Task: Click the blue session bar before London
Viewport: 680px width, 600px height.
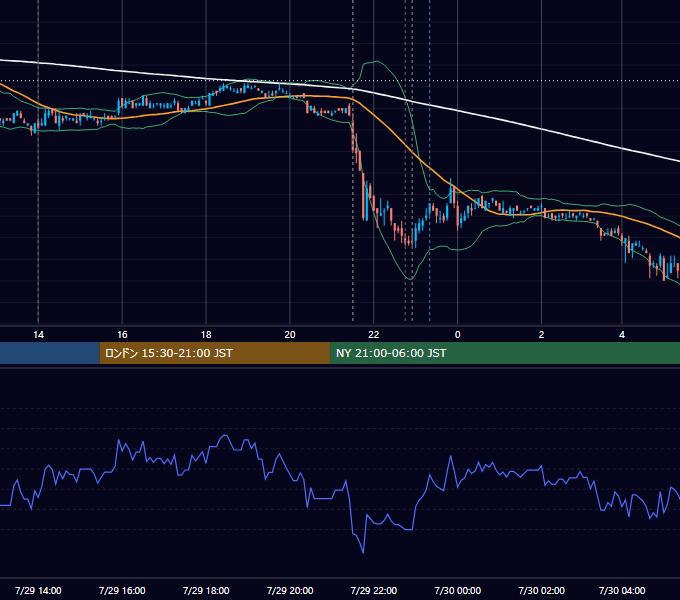Action: click(50, 353)
